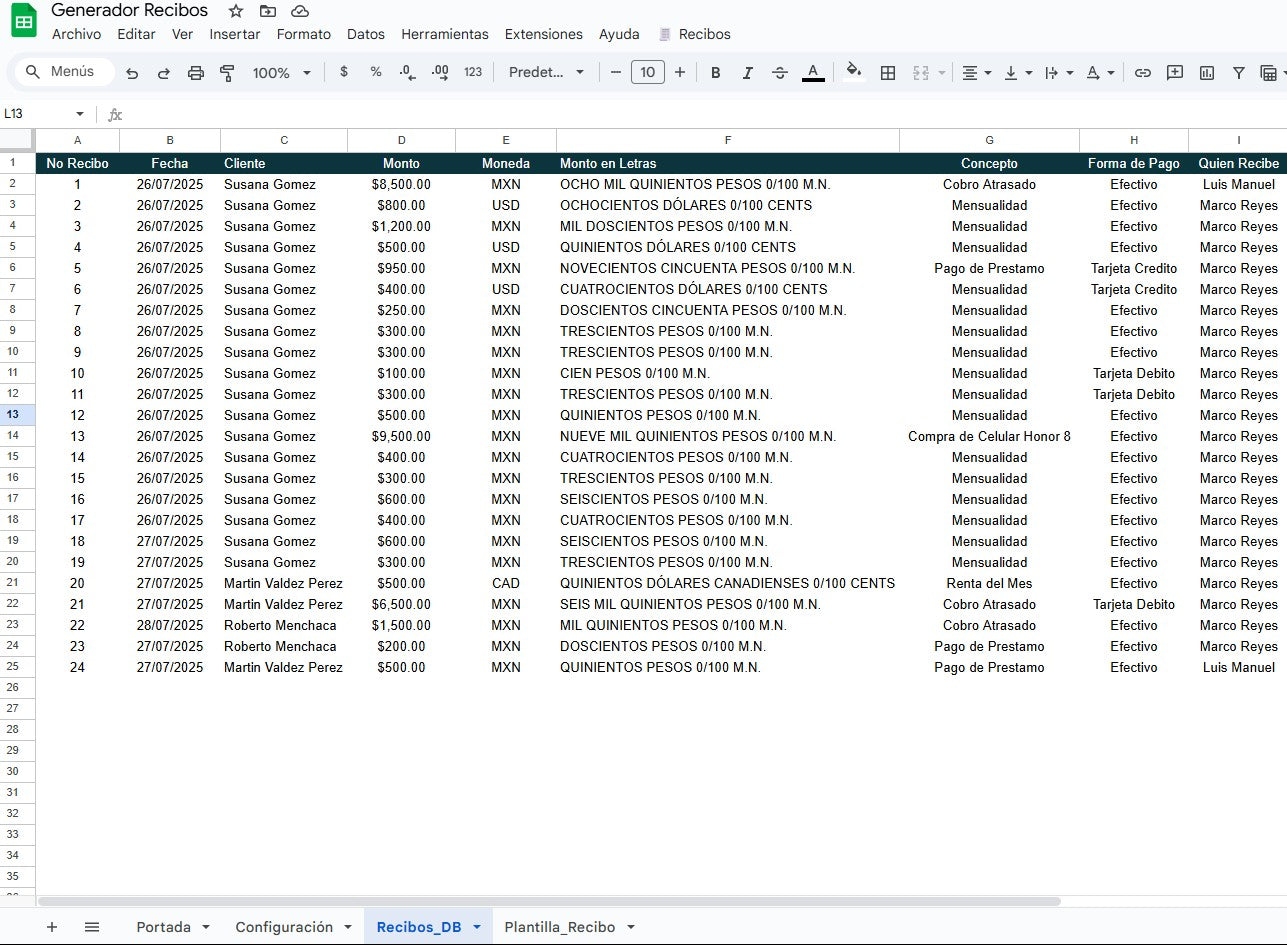Click the Menús search box
The width and height of the screenshot is (1287, 945).
coord(65,72)
